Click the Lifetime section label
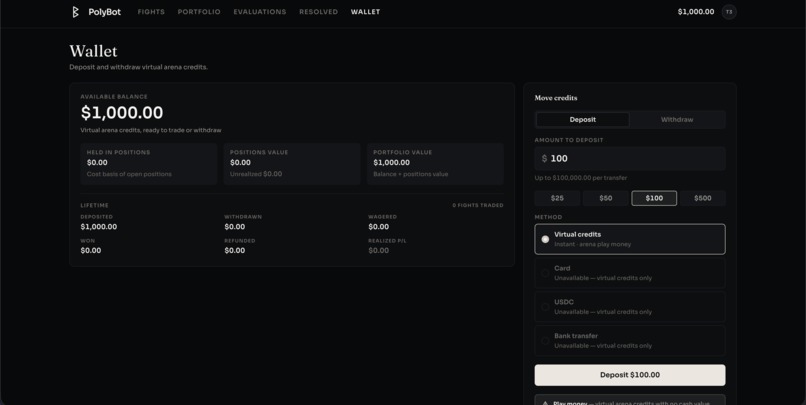Viewport: 806px width, 405px height. pos(95,206)
